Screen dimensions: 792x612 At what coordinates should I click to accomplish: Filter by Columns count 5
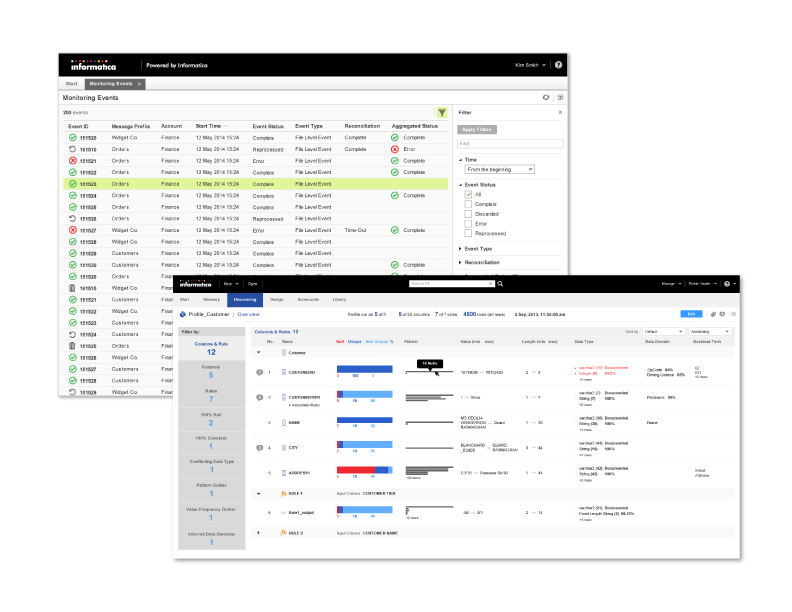211,371
